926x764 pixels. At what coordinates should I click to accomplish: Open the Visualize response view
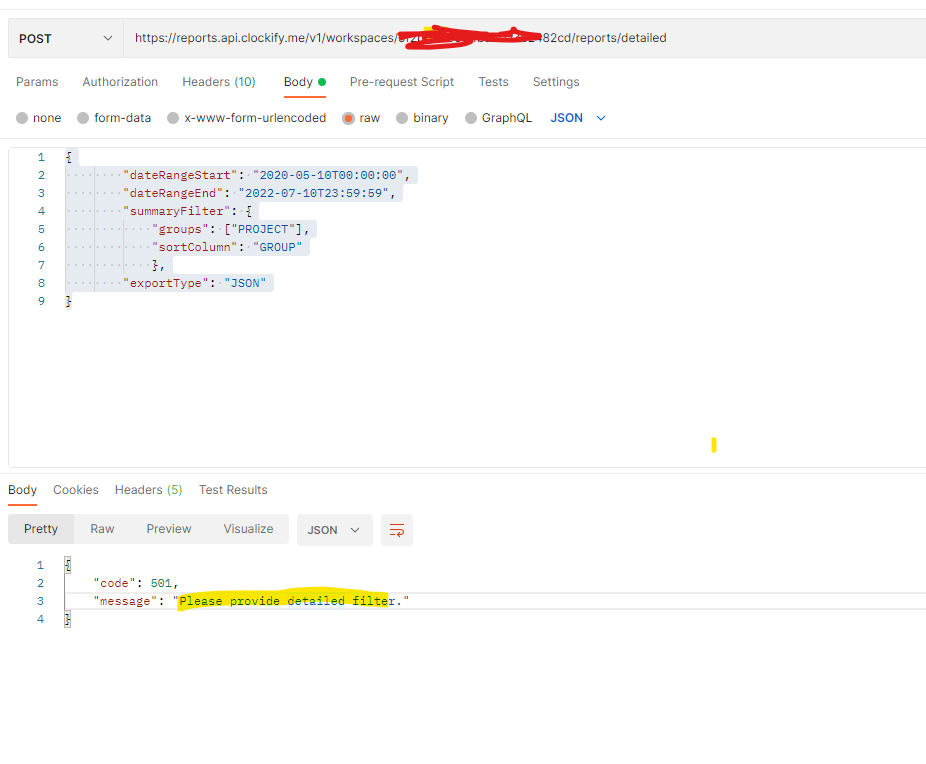click(247, 529)
